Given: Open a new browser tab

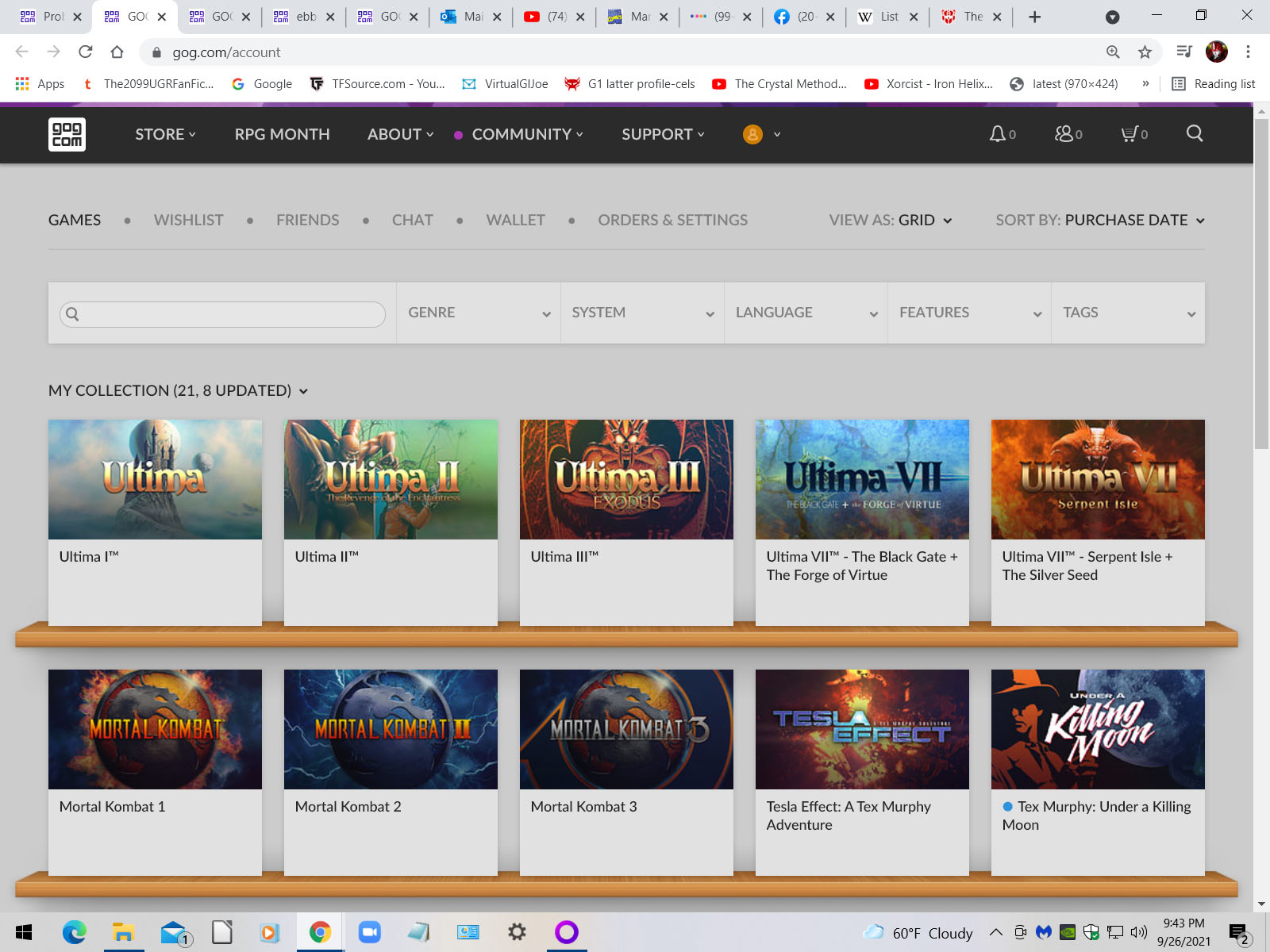Looking at the screenshot, I should tap(1034, 17).
